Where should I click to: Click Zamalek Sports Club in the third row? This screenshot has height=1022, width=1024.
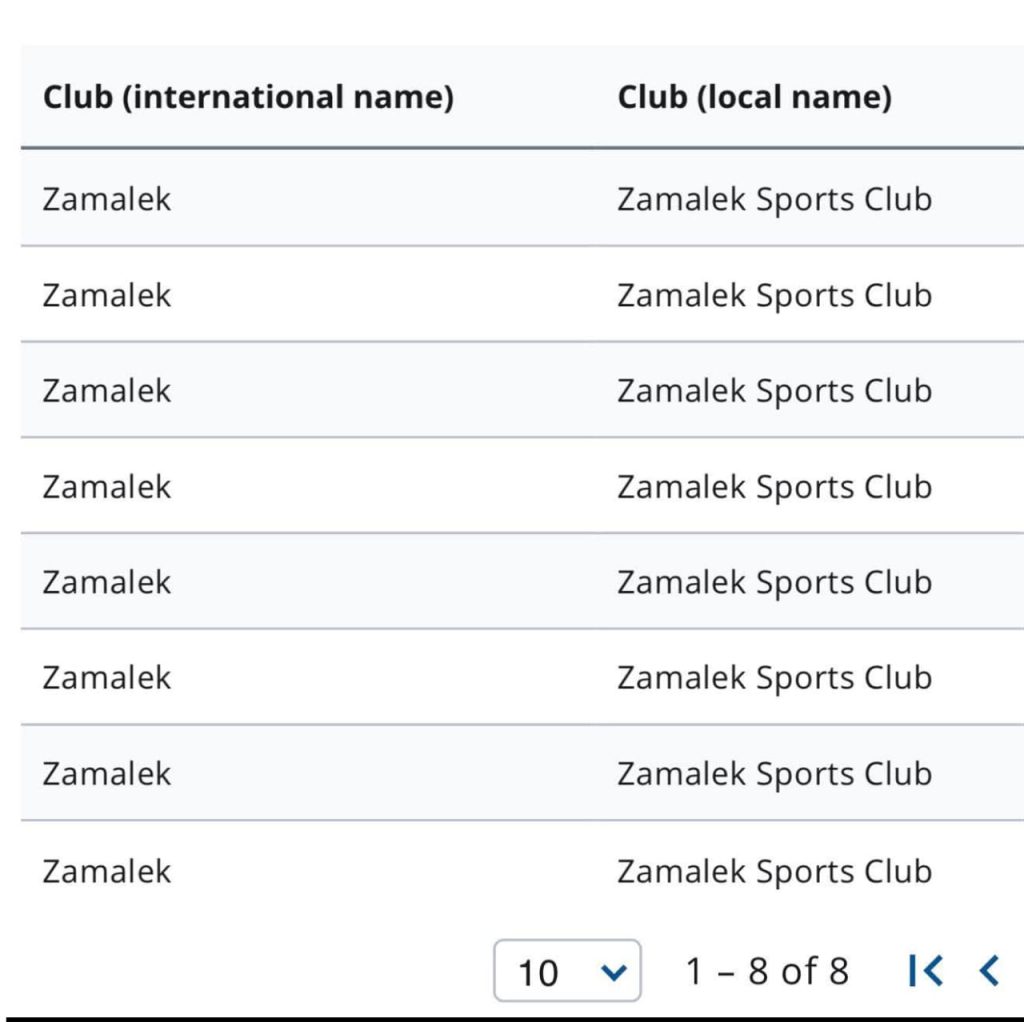point(775,390)
